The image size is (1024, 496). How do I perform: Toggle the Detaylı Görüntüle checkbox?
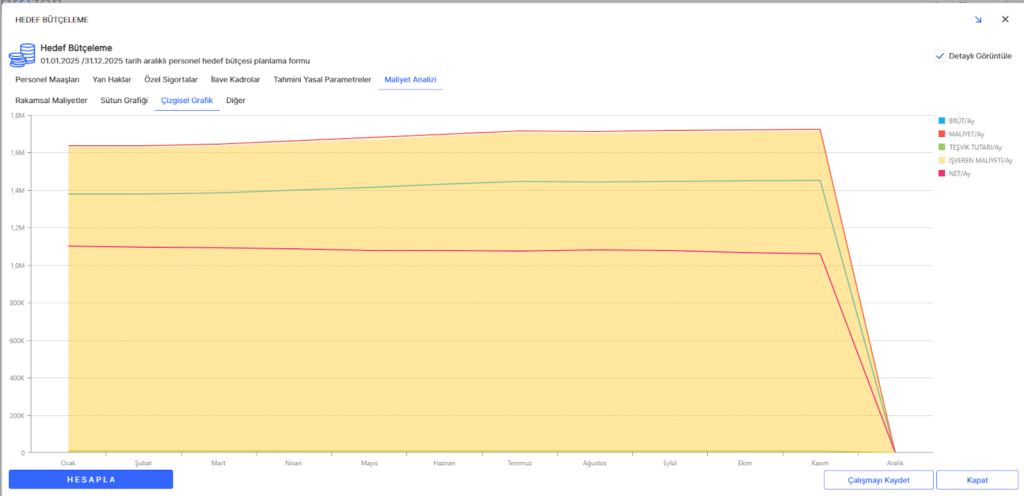click(940, 56)
